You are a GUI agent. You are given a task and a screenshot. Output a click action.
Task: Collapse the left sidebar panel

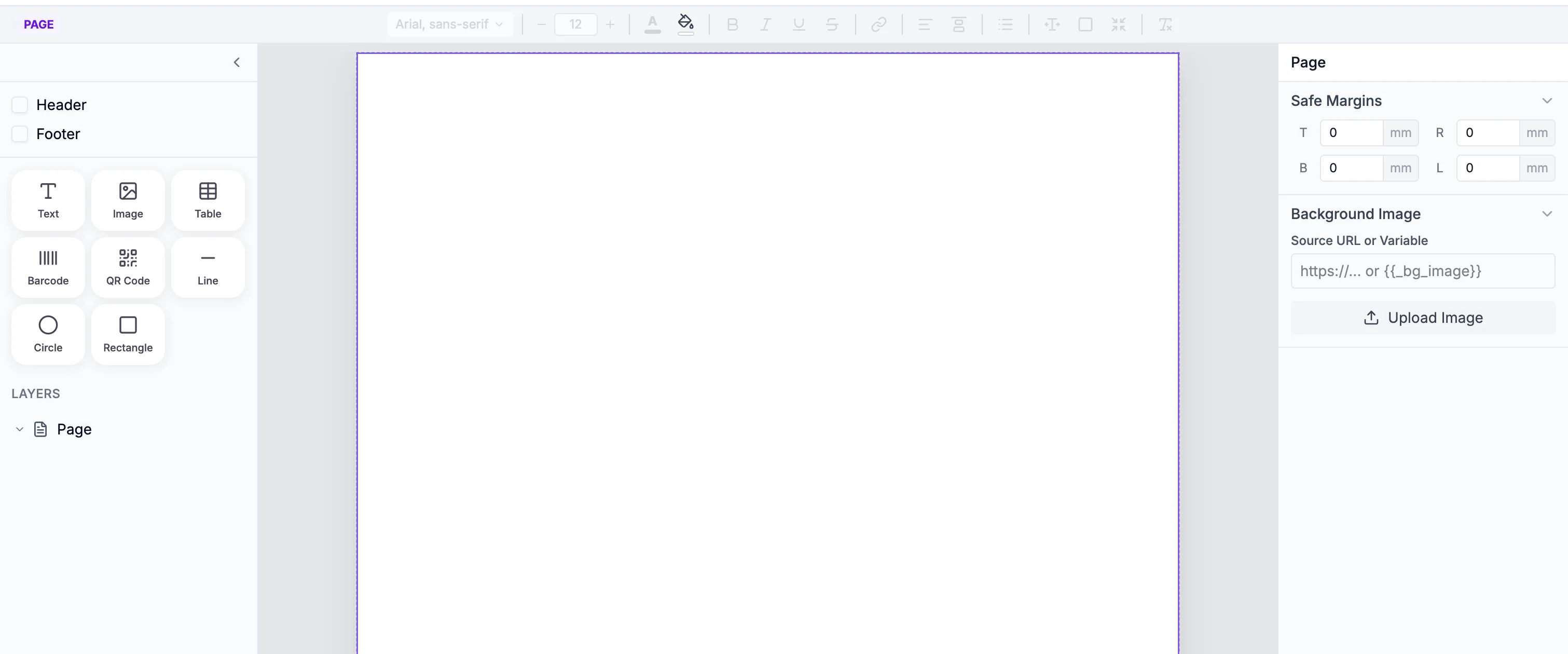coord(237,62)
